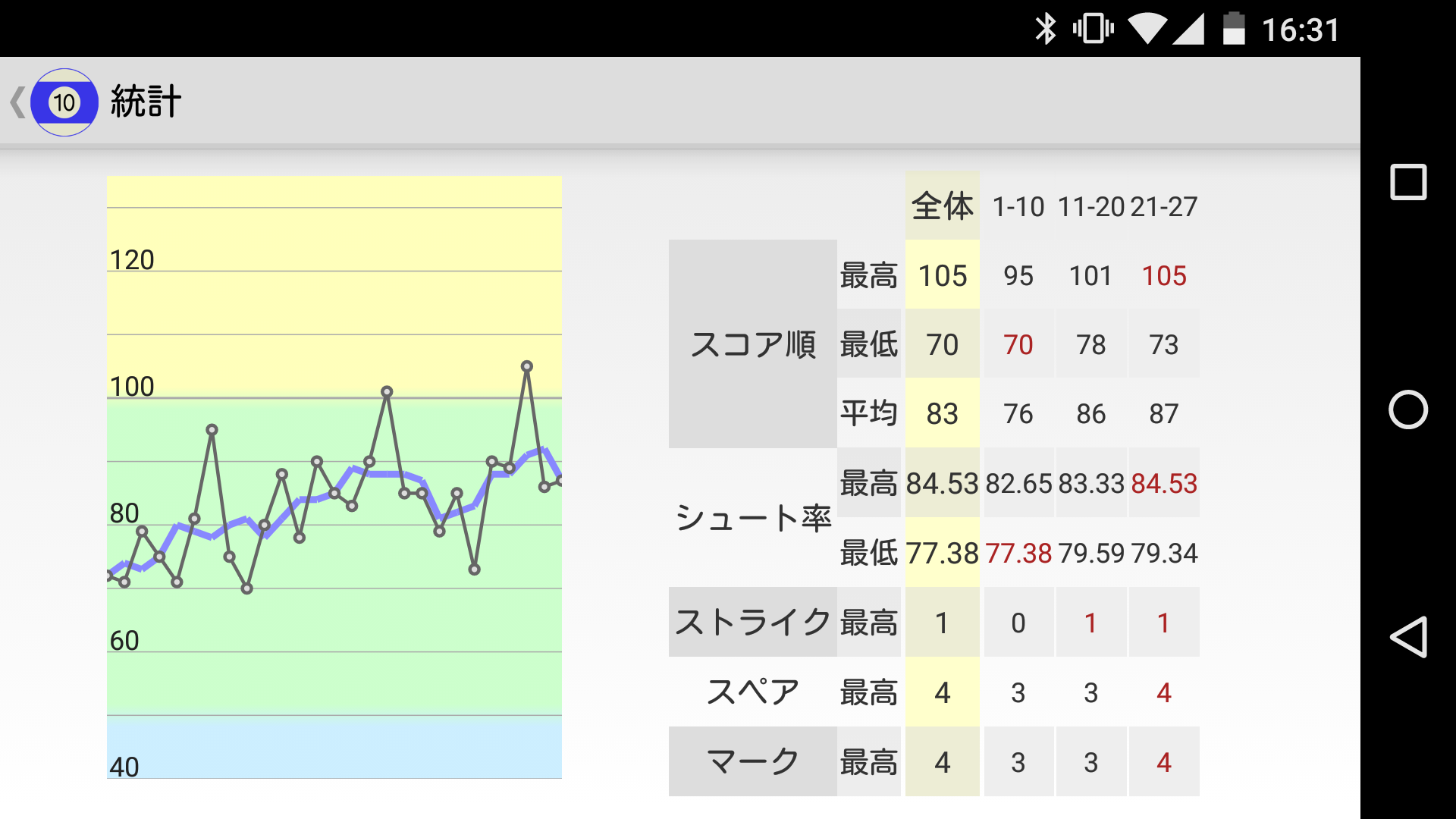Tap overall highest score 105 in 全体 column

(x=943, y=275)
